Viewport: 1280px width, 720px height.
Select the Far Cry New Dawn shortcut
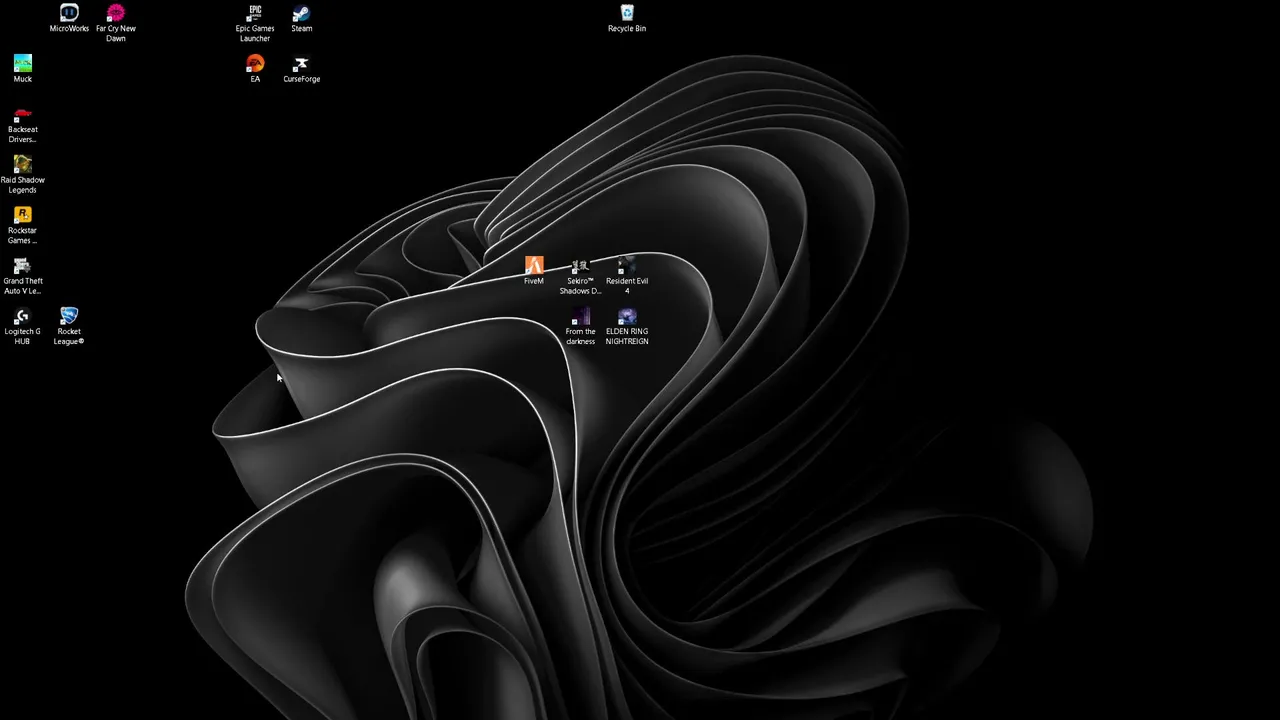(115, 24)
